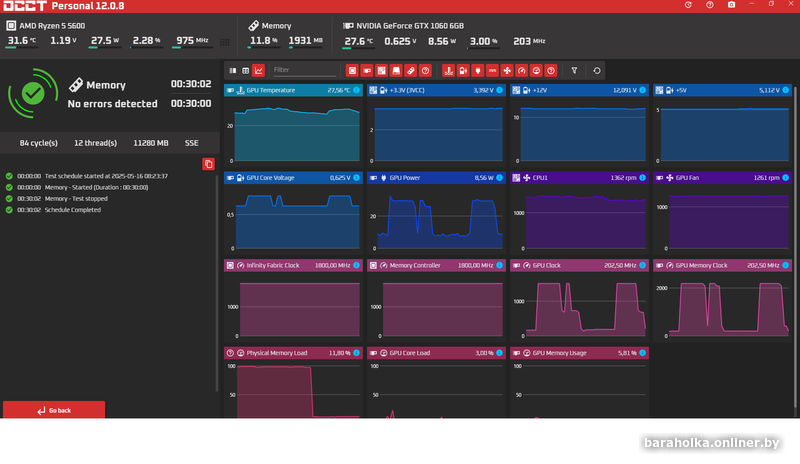Click the Go back button

[x=54, y=410]
